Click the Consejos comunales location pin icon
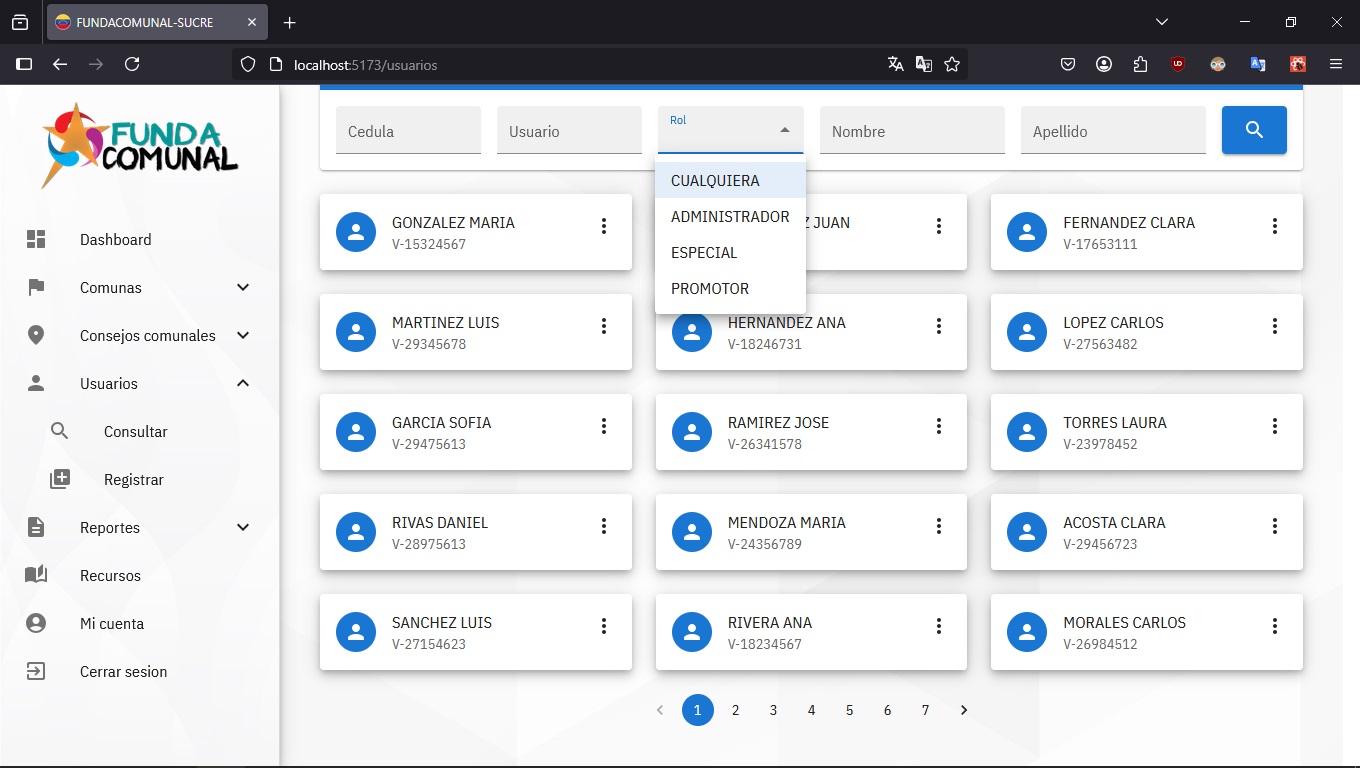1360x768 pixels. pyautogui.click(x=36, y=335)
